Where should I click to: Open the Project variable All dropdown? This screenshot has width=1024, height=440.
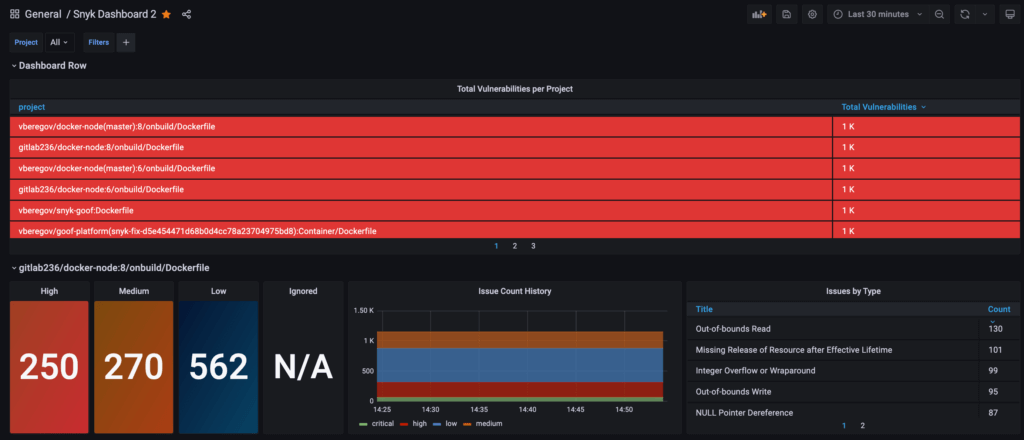pos(59,42)
